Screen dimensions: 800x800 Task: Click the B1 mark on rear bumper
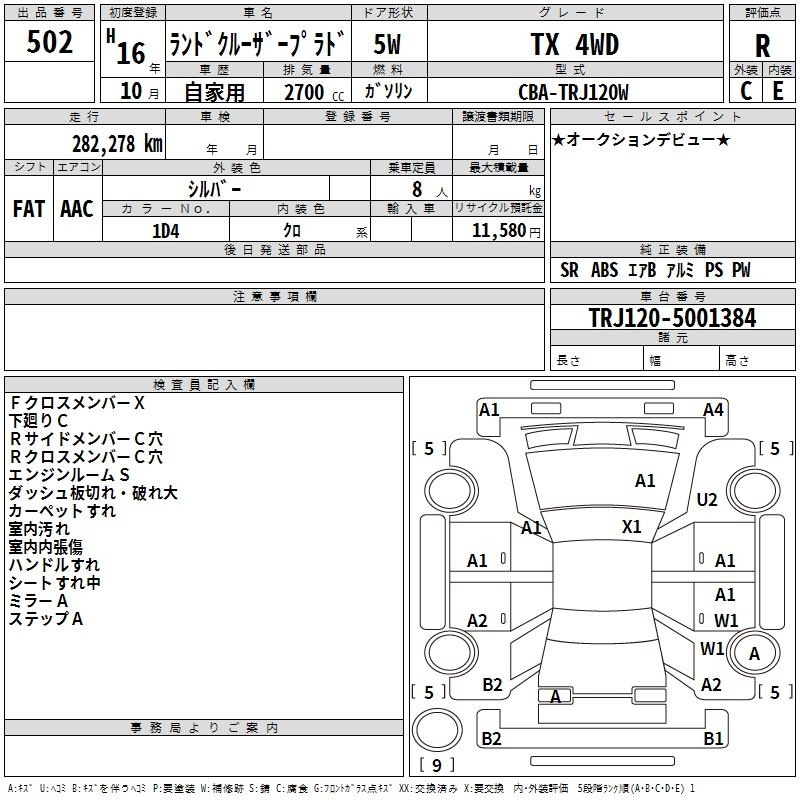click(713, 739)
